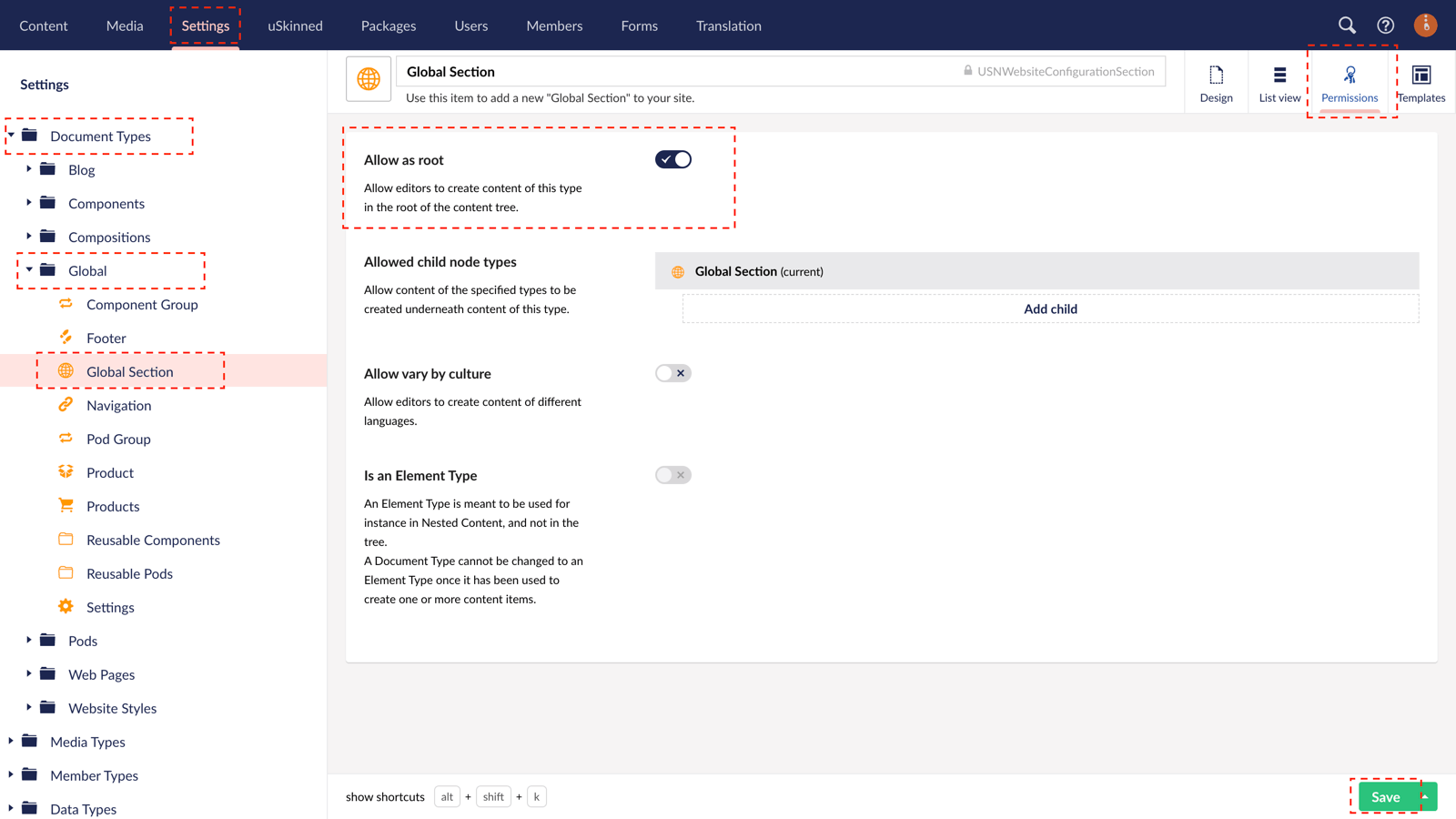This screenshot has height=819, width=1456.
Task: Open the global search magnifier icon
Action: coord(1347,25)
